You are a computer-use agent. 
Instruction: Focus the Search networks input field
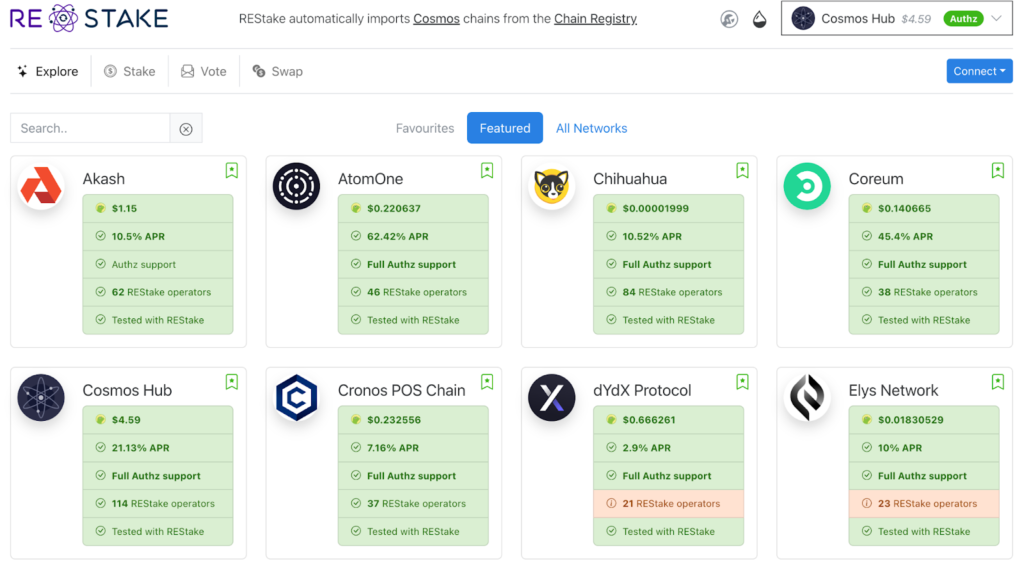(90, 128)
